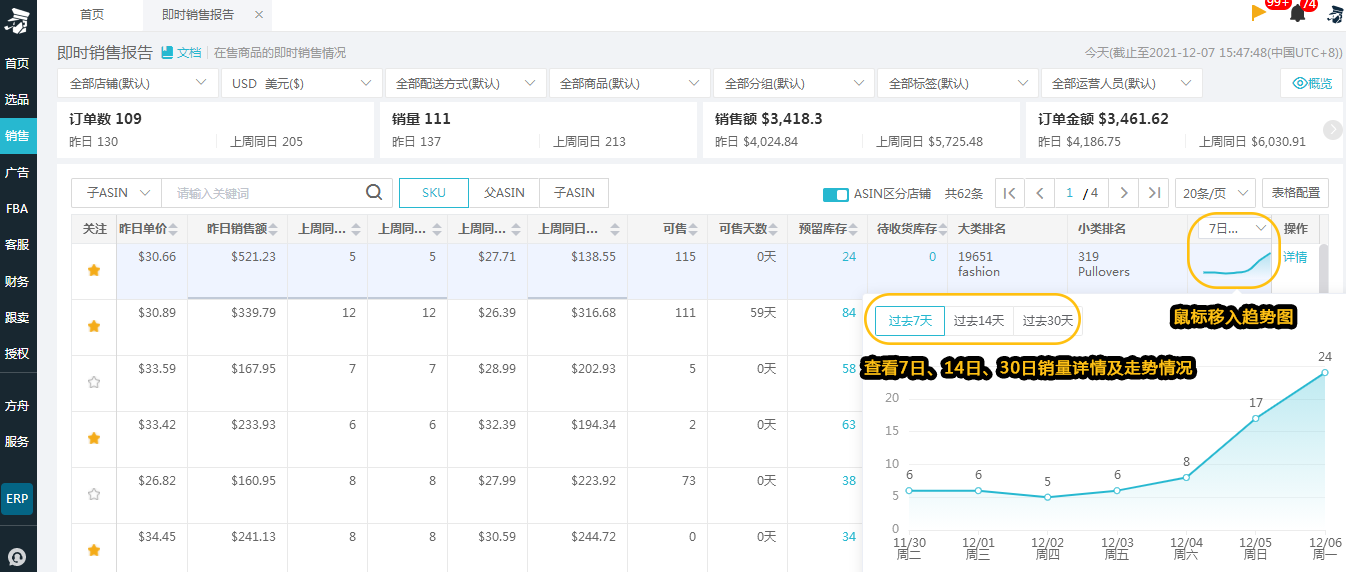Open 客服 in the sidebar

point(17,244)
